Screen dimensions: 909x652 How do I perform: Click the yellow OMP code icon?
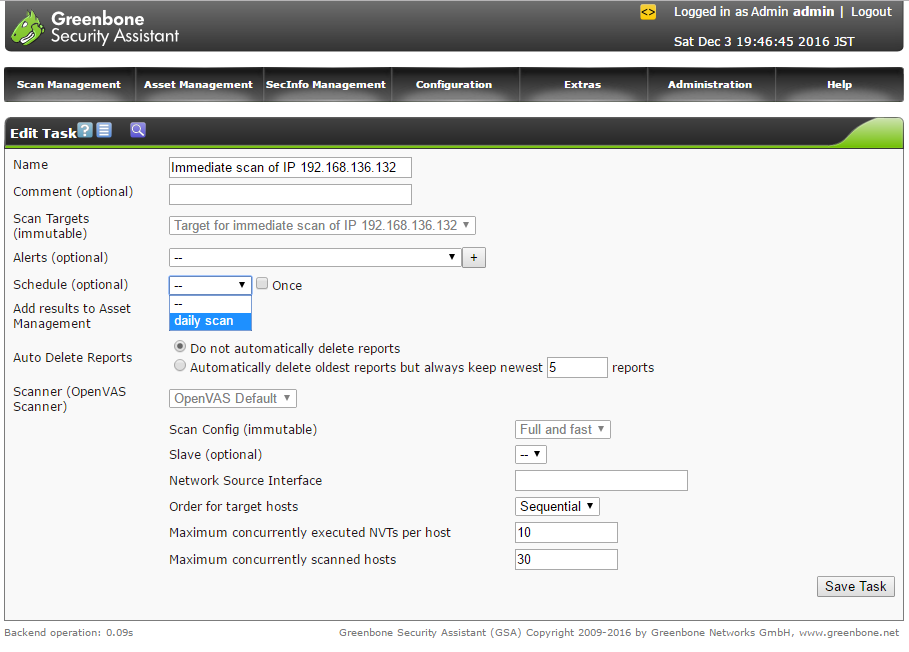coord(648,12)
